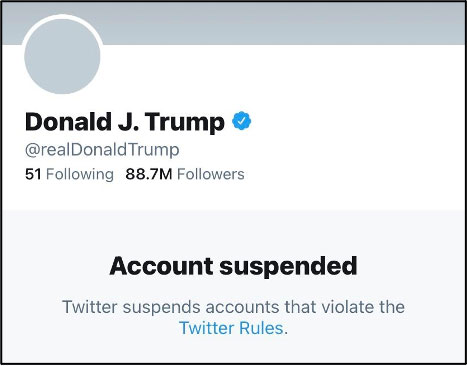The image size is (468, 366).
Task: Follow the Twitter Rules link
Action: [231, 328]
